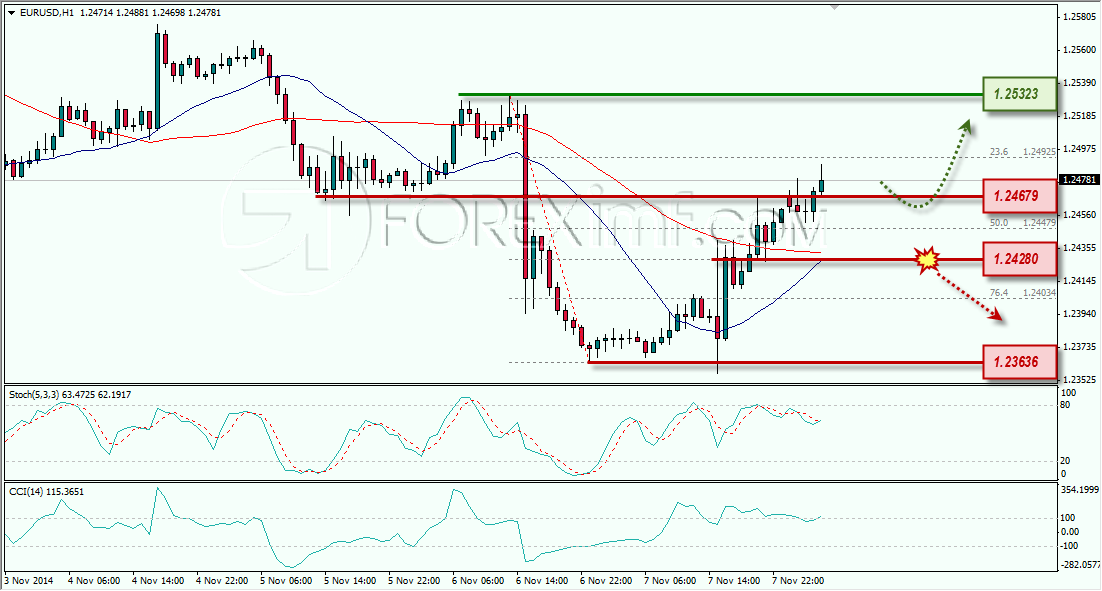Select the 1.23636 red support label
Image resolution: width=1102 pixels, height=591 pixels.
[x=1019, y=362]
